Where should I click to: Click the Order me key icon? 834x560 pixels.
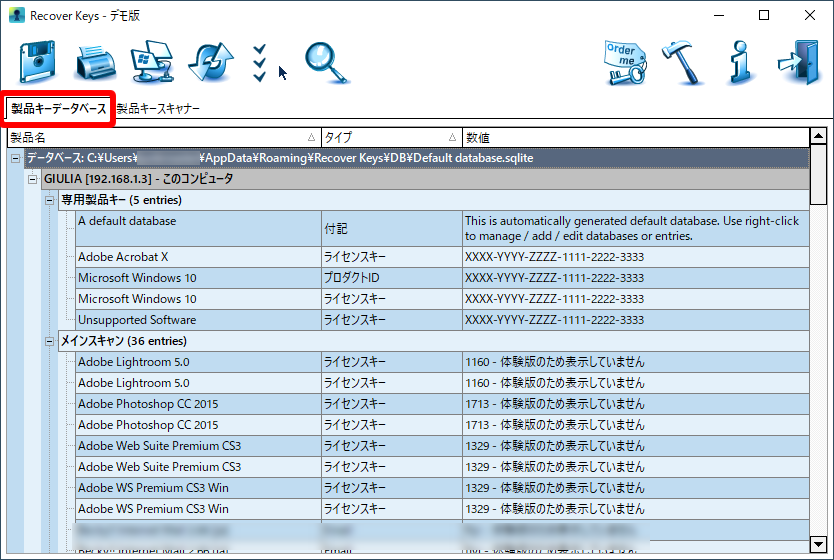tap(625, 62)
